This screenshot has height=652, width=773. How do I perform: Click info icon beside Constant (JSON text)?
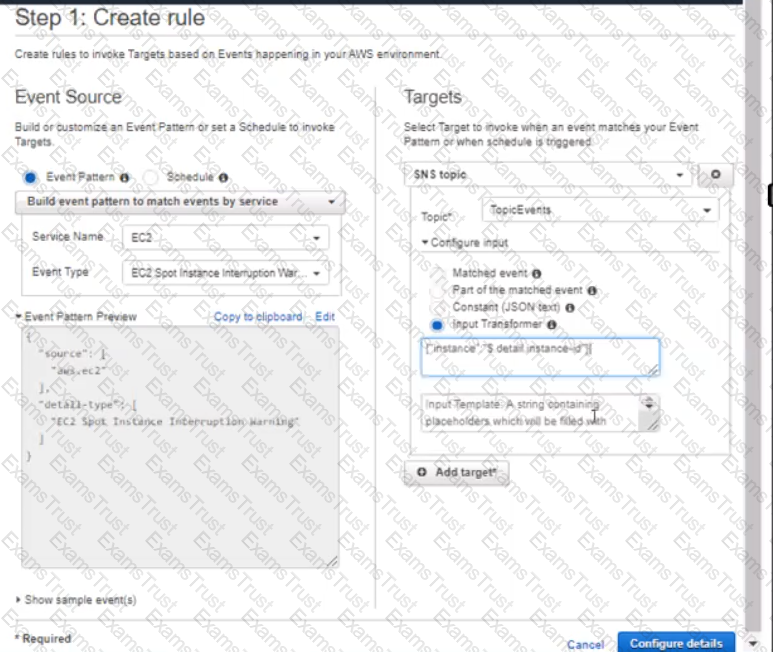pyautogui.click(x=570, y=308)
